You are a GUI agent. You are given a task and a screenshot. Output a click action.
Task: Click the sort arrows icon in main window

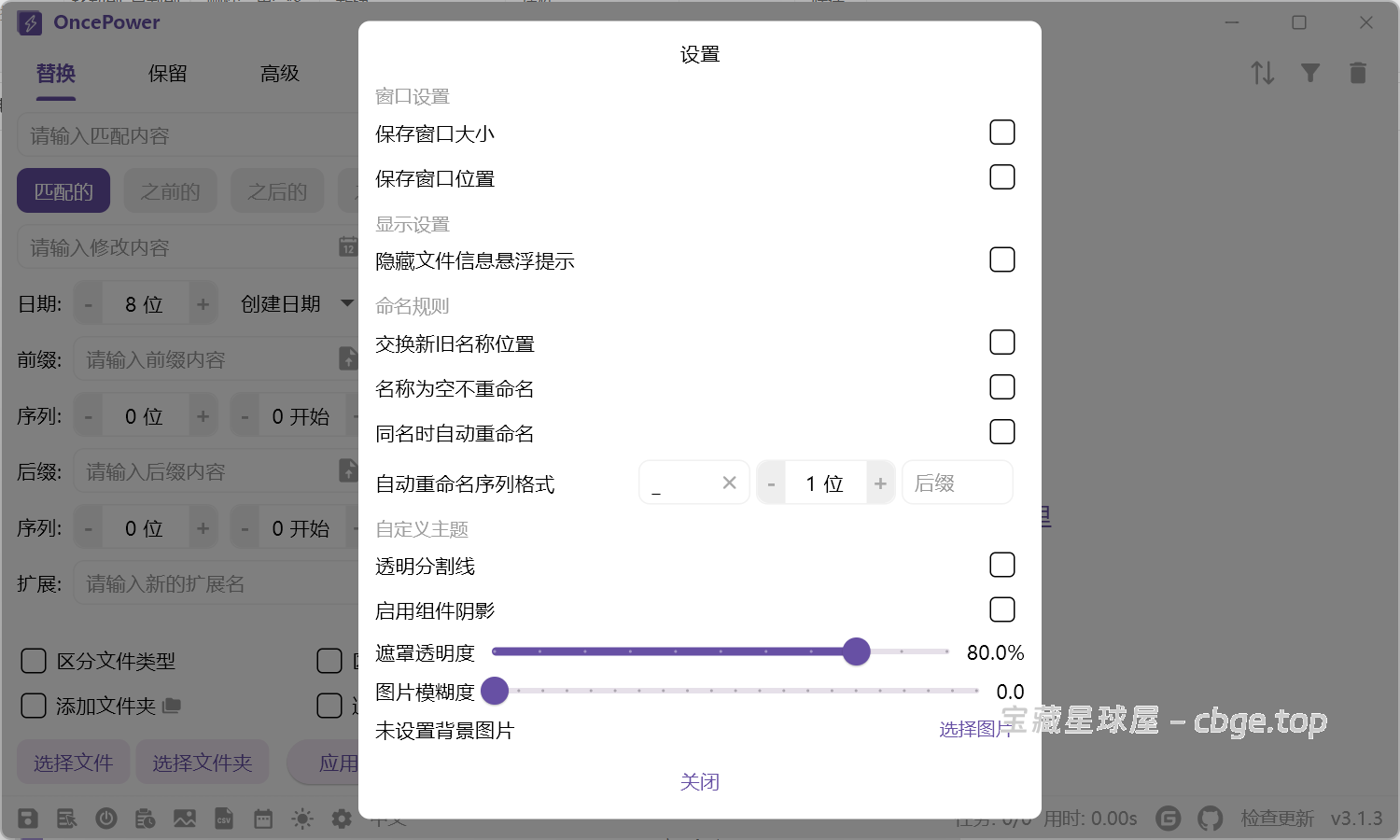pyautogui.click(x=1263, y=73)
